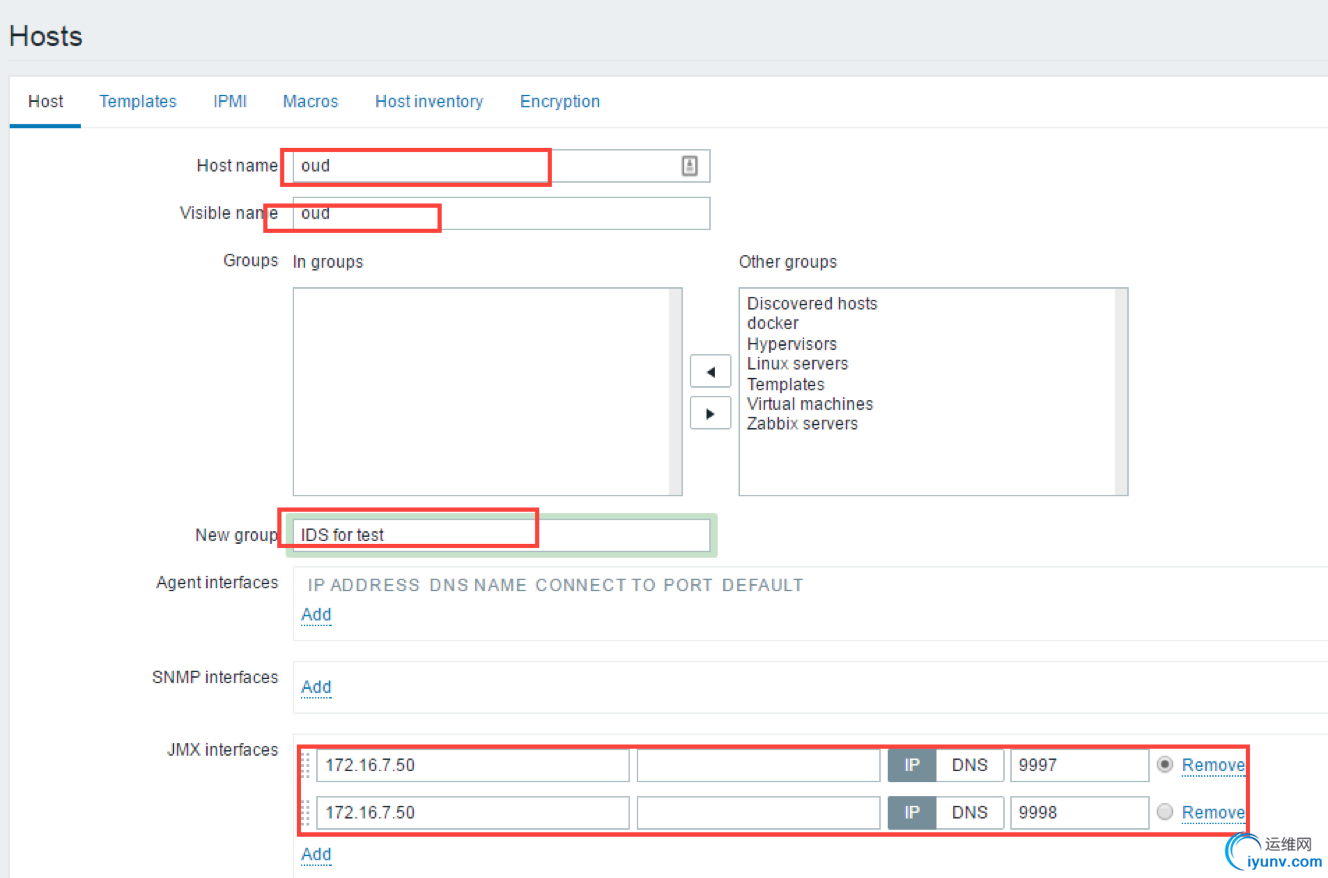Select default radio for port 9997 interface
The height and width of the screenshot is (878, 1328).
pos(1164,764)
